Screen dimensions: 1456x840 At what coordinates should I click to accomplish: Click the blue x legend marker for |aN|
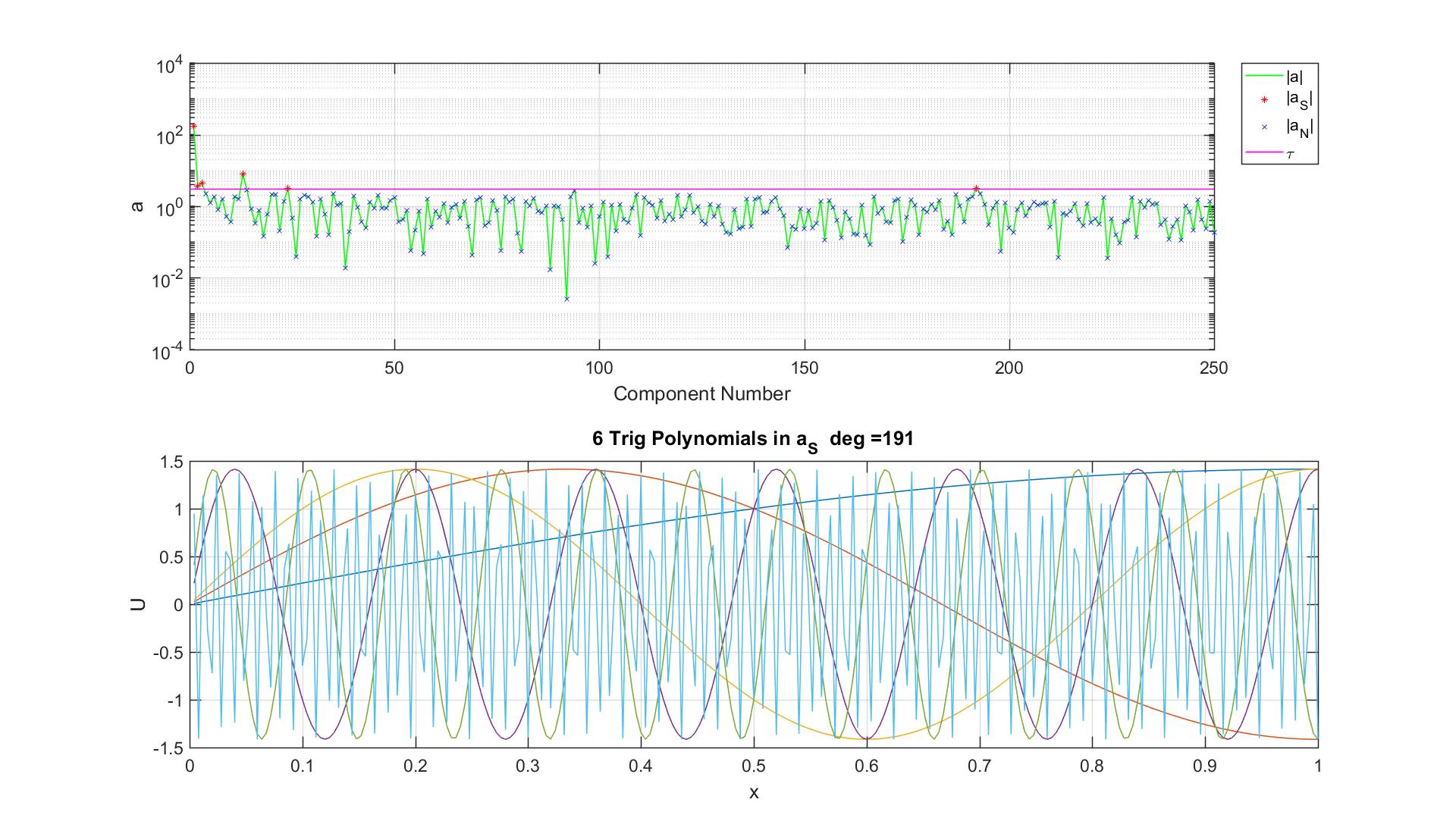1264,128
